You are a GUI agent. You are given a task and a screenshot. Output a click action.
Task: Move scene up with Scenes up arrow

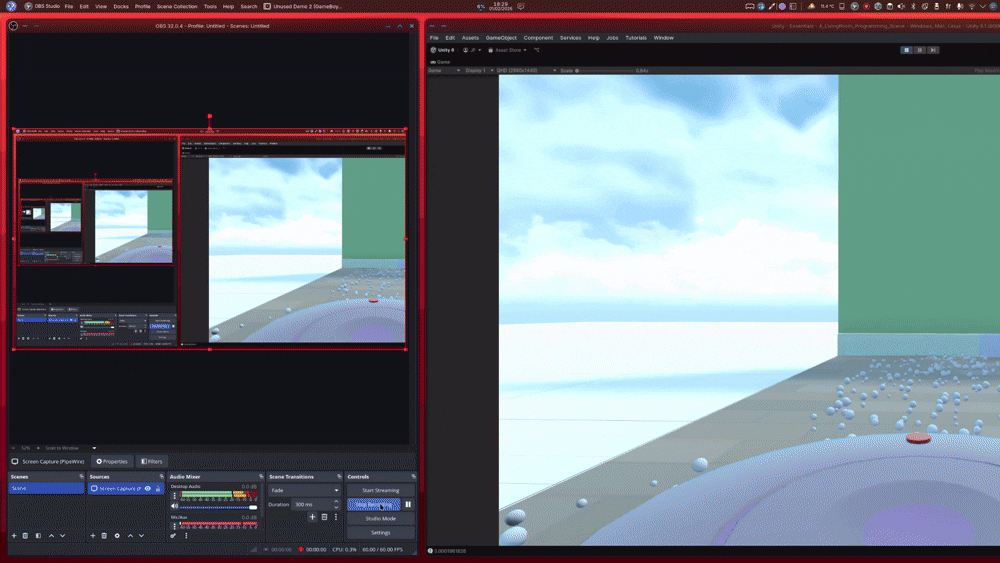pos(52,536)
